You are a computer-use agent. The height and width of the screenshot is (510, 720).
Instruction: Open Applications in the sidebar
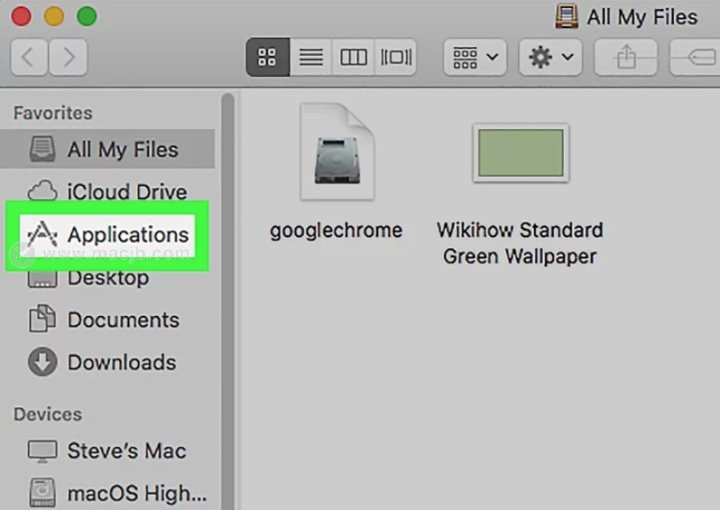(107, 235)
